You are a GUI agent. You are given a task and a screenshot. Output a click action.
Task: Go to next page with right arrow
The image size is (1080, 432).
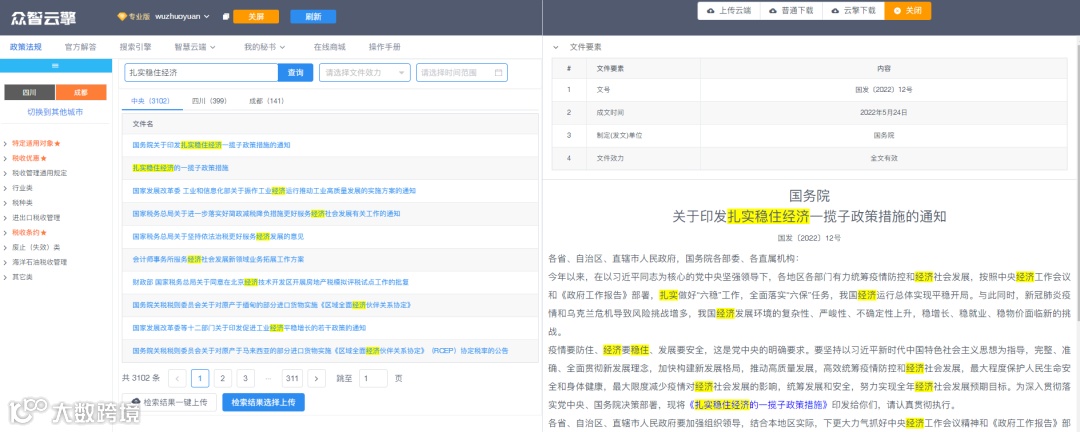(x=316, y=378)
